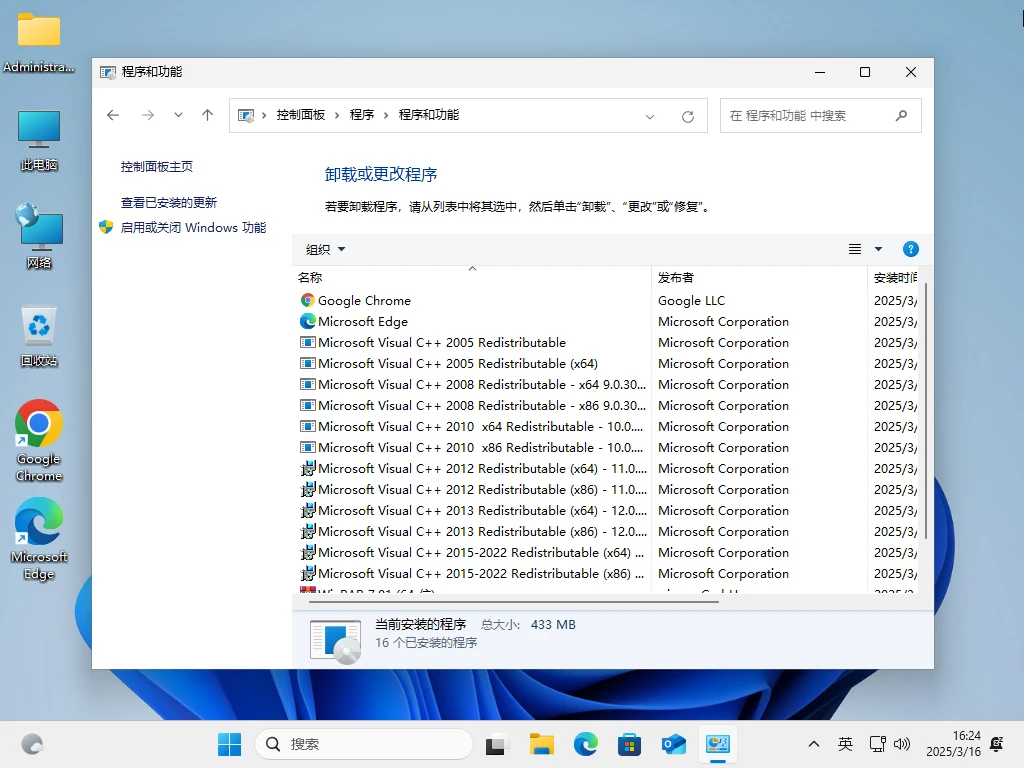Viewport: 1024px width, 768px height.
Task: Click the forward navigation arrow
Action: (x=148, y=115)
